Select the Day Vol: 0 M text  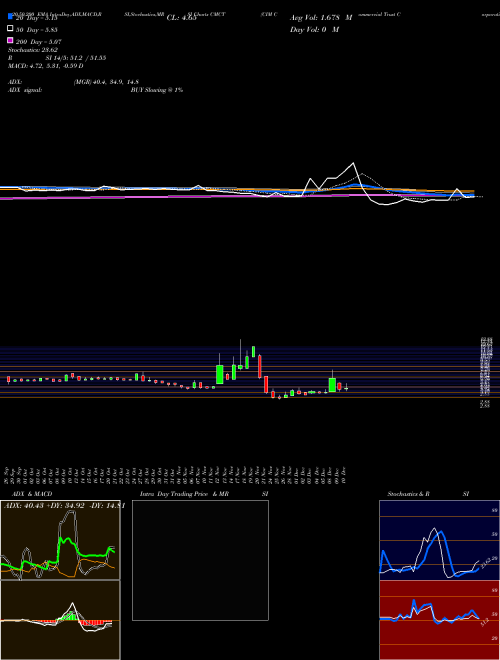(314, 29)
